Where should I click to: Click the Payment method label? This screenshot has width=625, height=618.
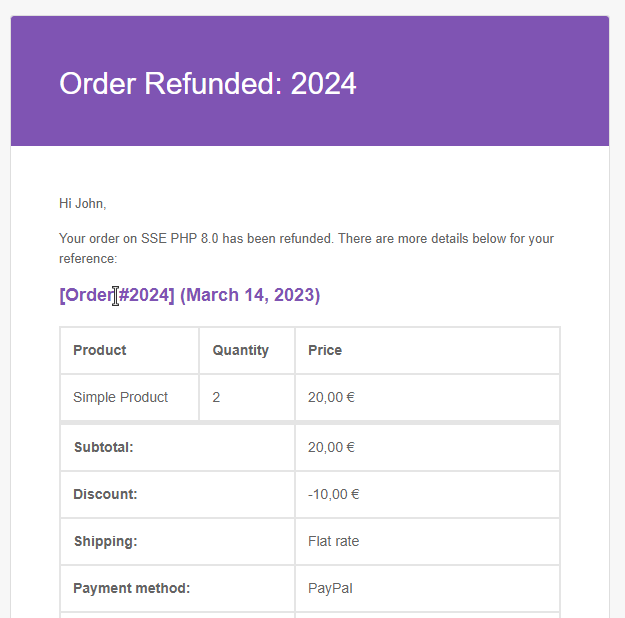132,588
